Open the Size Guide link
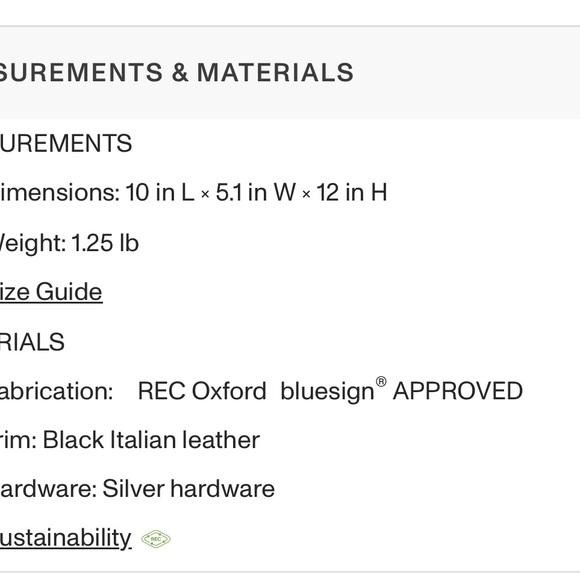This screenshot has height=580, width=580. [51, 292]
